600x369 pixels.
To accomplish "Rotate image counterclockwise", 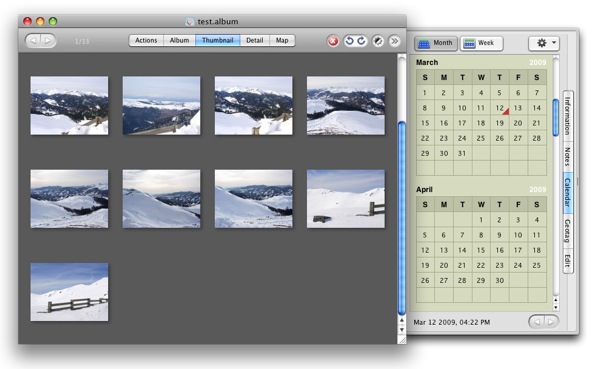I will (x=349, y=41).
